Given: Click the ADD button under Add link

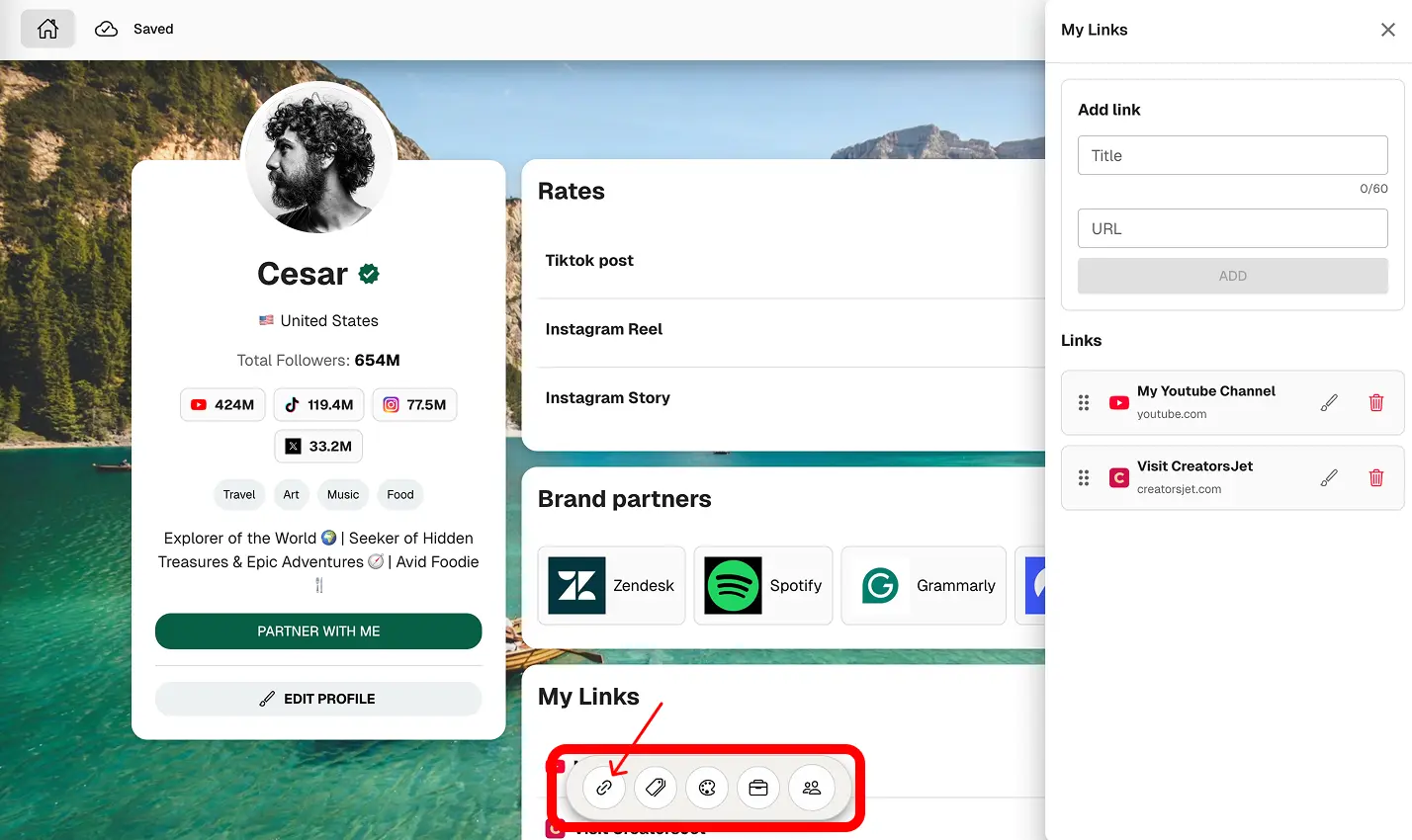Looking at the screenshot, I should point(1232,276).
